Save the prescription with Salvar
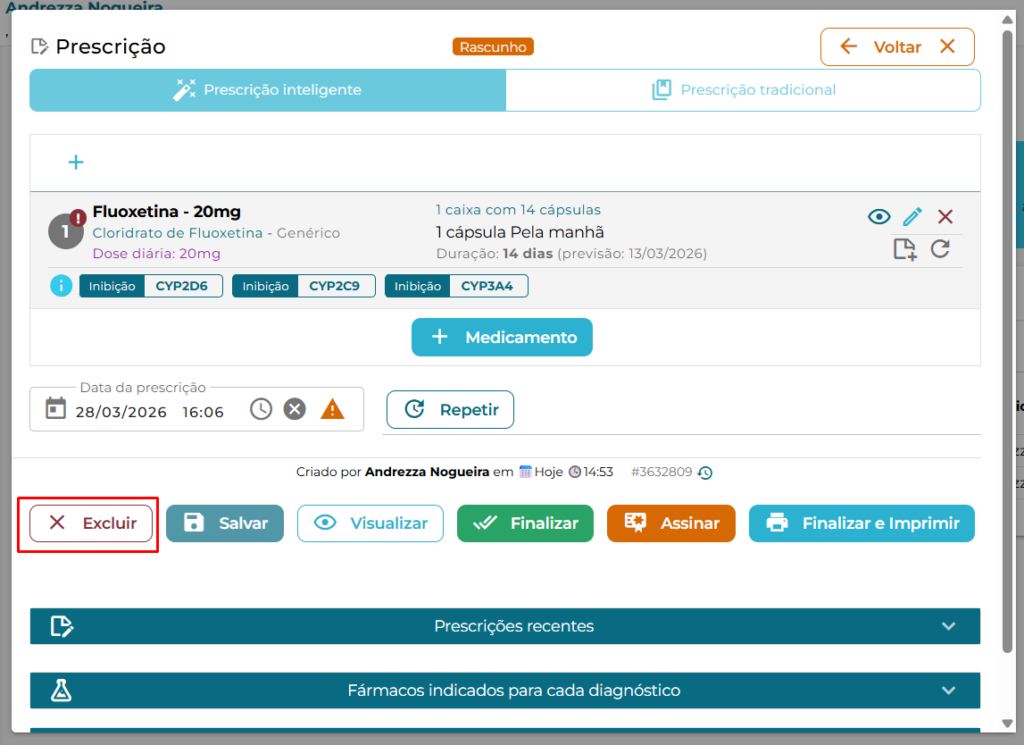The image size is (1024, 745). [x=225, y=523]
